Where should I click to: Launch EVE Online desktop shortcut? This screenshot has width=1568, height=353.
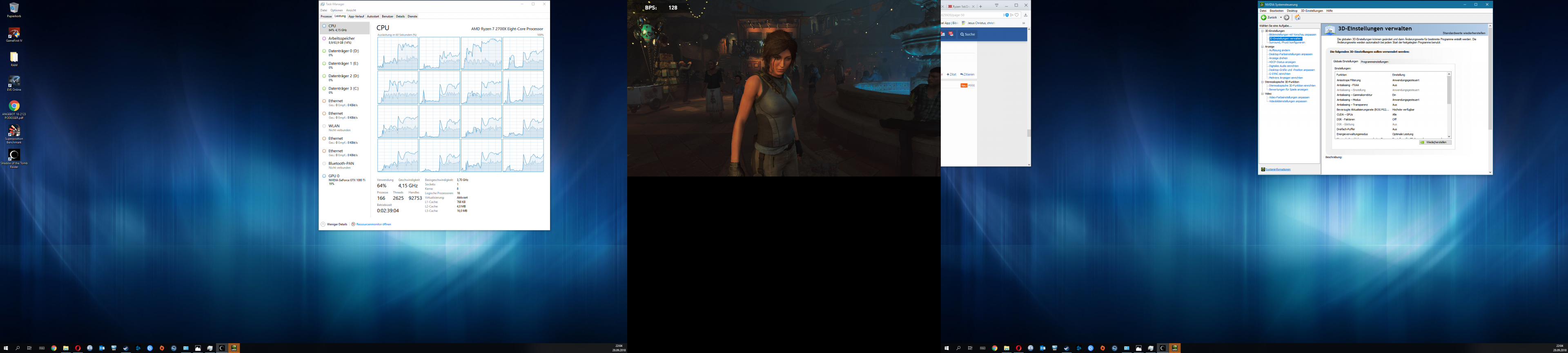(14, 83)
